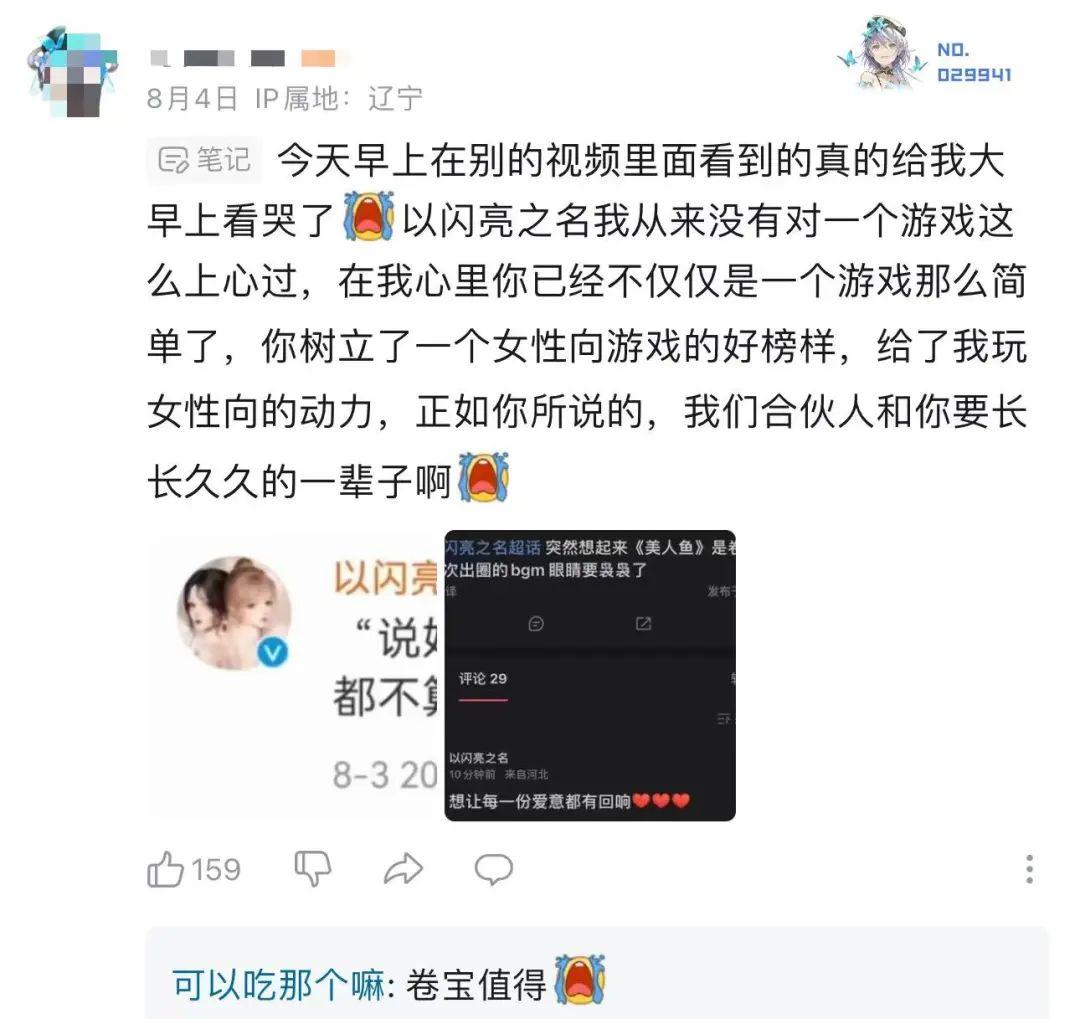
Task: Tap the 笔记 note tag badge
Action: pos(204,160)
